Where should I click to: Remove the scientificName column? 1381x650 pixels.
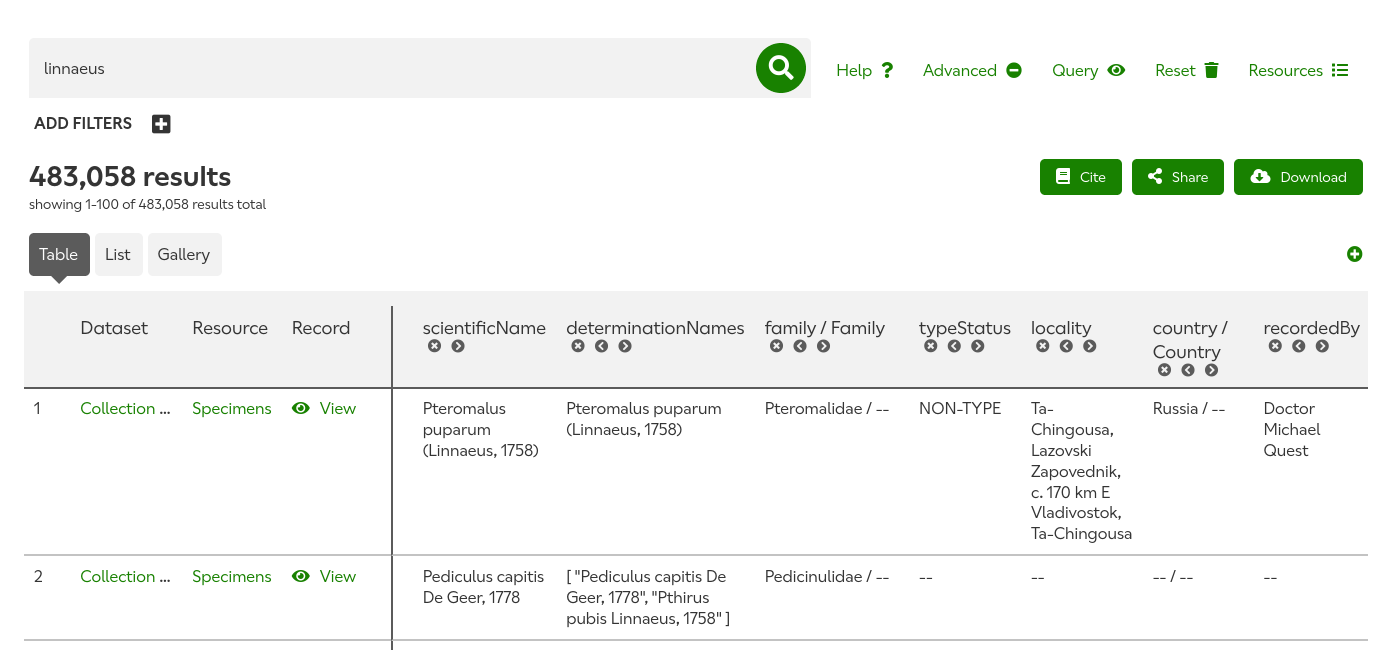434,346
